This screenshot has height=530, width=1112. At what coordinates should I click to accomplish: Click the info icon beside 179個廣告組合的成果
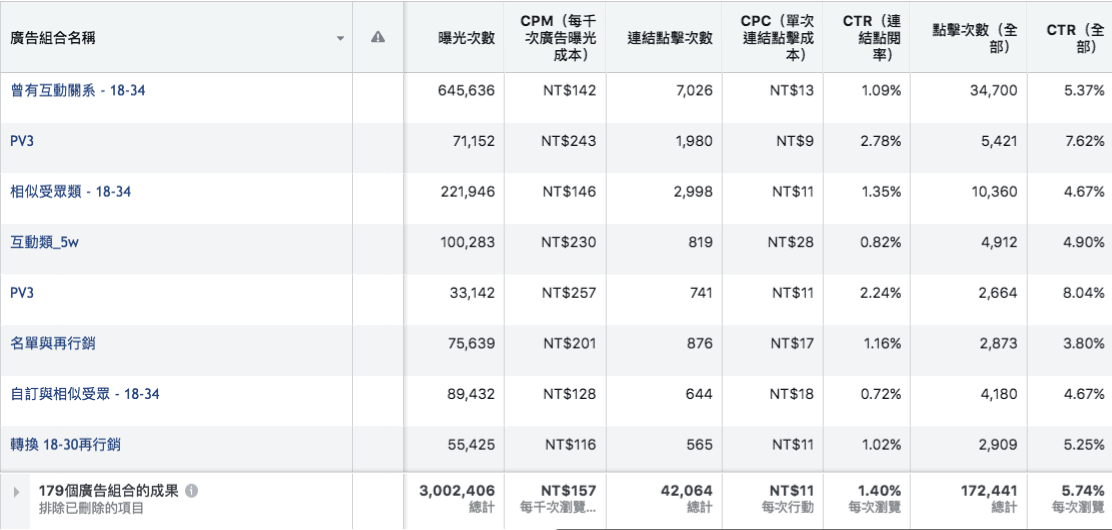(x=191, y=491)
